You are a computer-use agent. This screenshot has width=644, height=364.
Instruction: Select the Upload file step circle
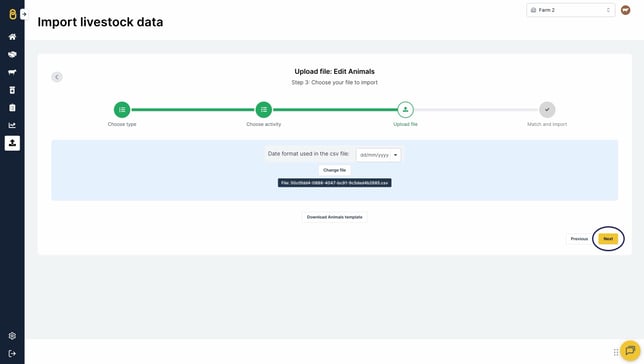405,110
